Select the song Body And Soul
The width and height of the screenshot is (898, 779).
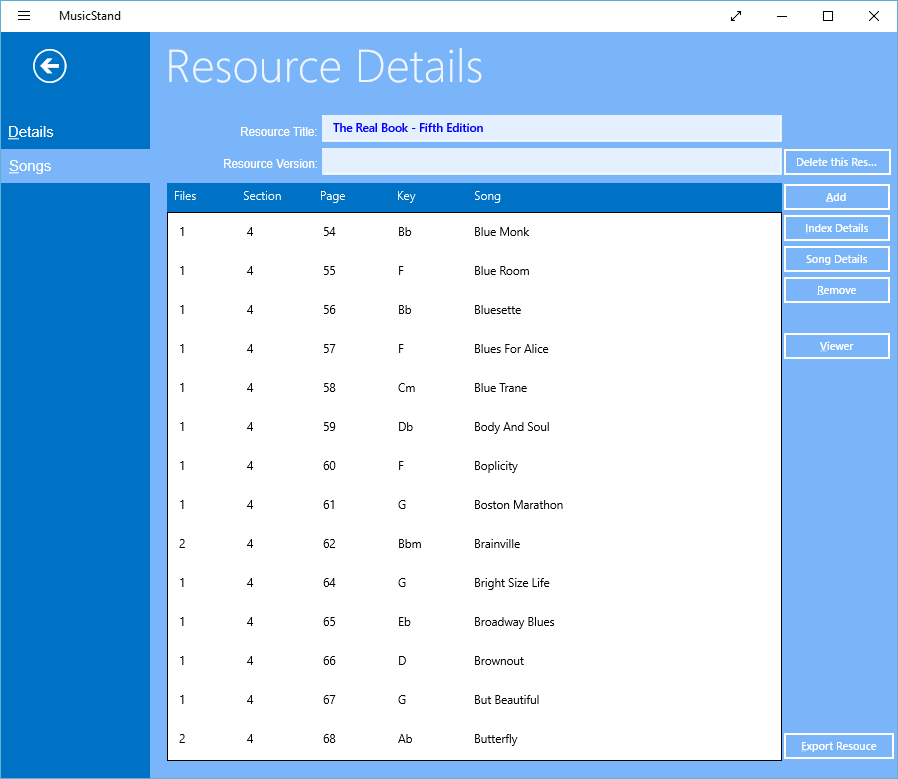[474, 427]
